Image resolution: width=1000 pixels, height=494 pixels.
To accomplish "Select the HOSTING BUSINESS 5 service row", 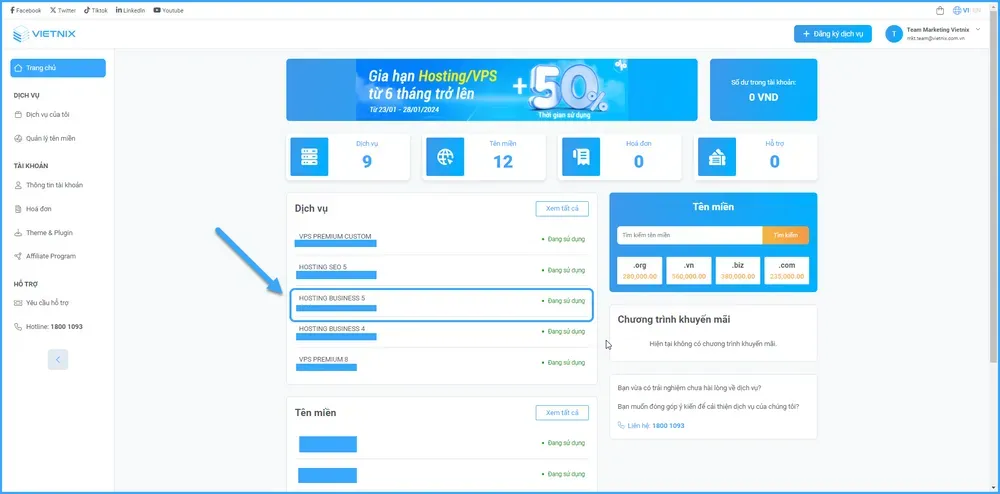I will [441, 304].
